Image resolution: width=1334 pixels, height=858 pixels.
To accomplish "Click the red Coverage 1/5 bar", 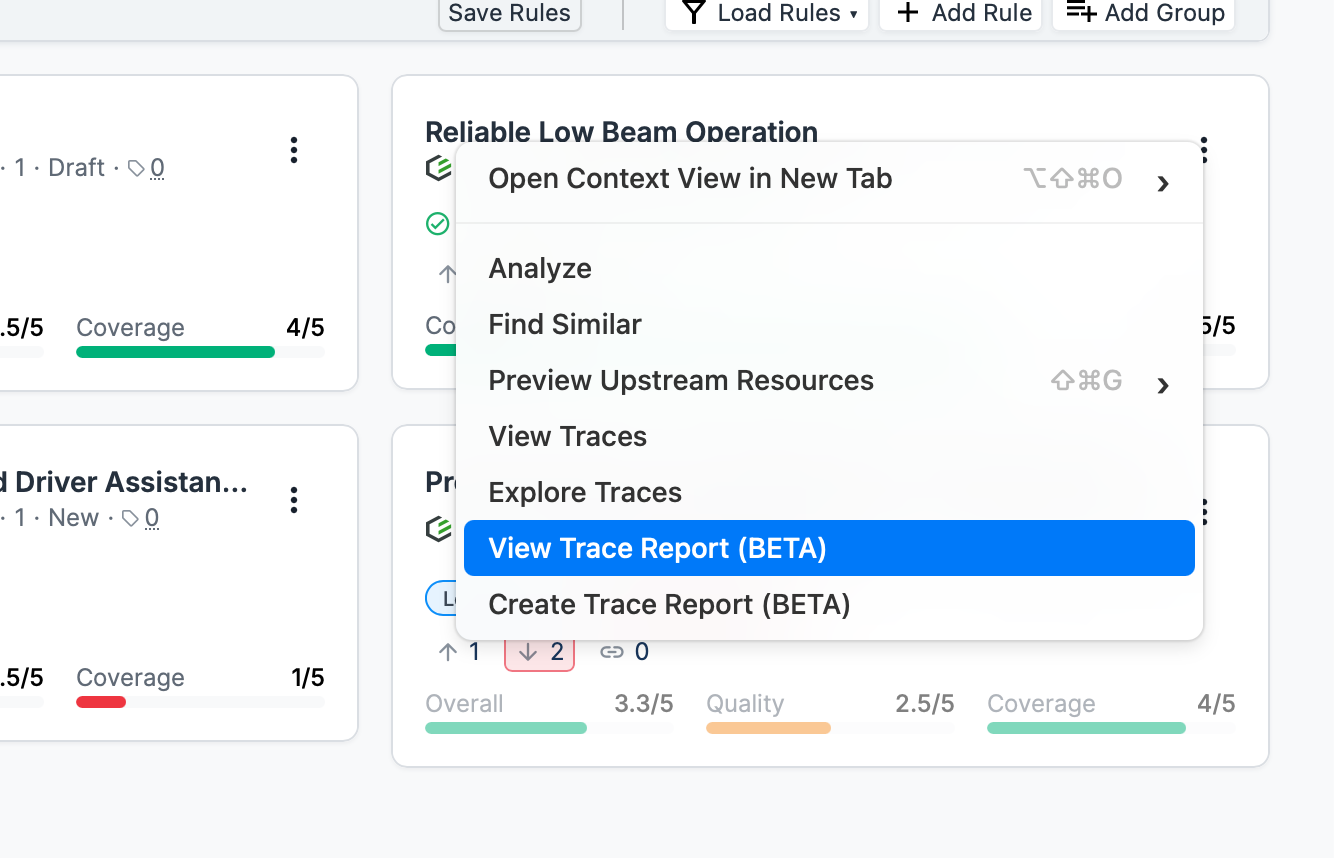I will pos(200,702).
